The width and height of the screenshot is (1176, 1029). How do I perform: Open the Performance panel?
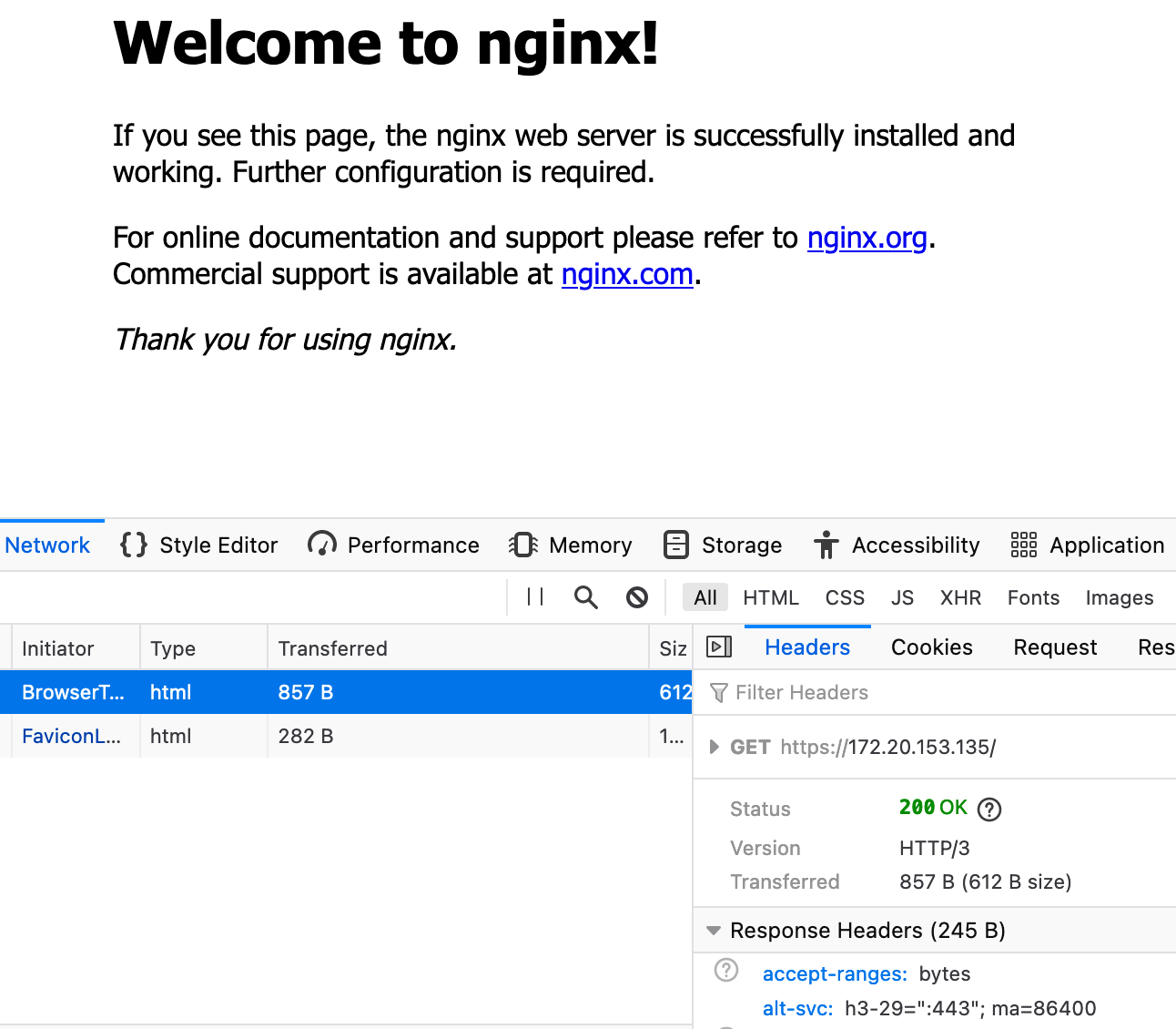pyautogui.click(x=394, y=545)
